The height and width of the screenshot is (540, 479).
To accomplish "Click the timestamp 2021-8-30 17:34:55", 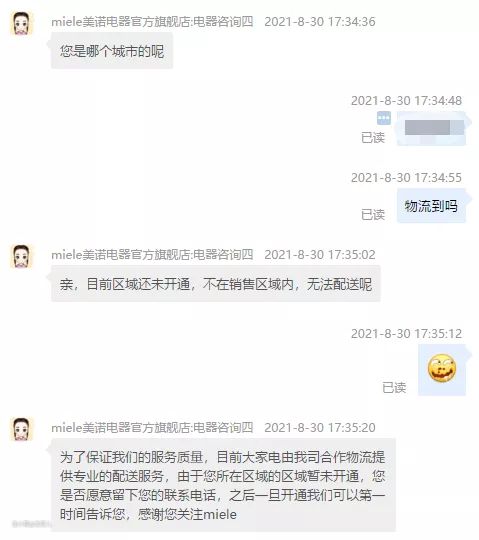I will (x=406, y=177).
